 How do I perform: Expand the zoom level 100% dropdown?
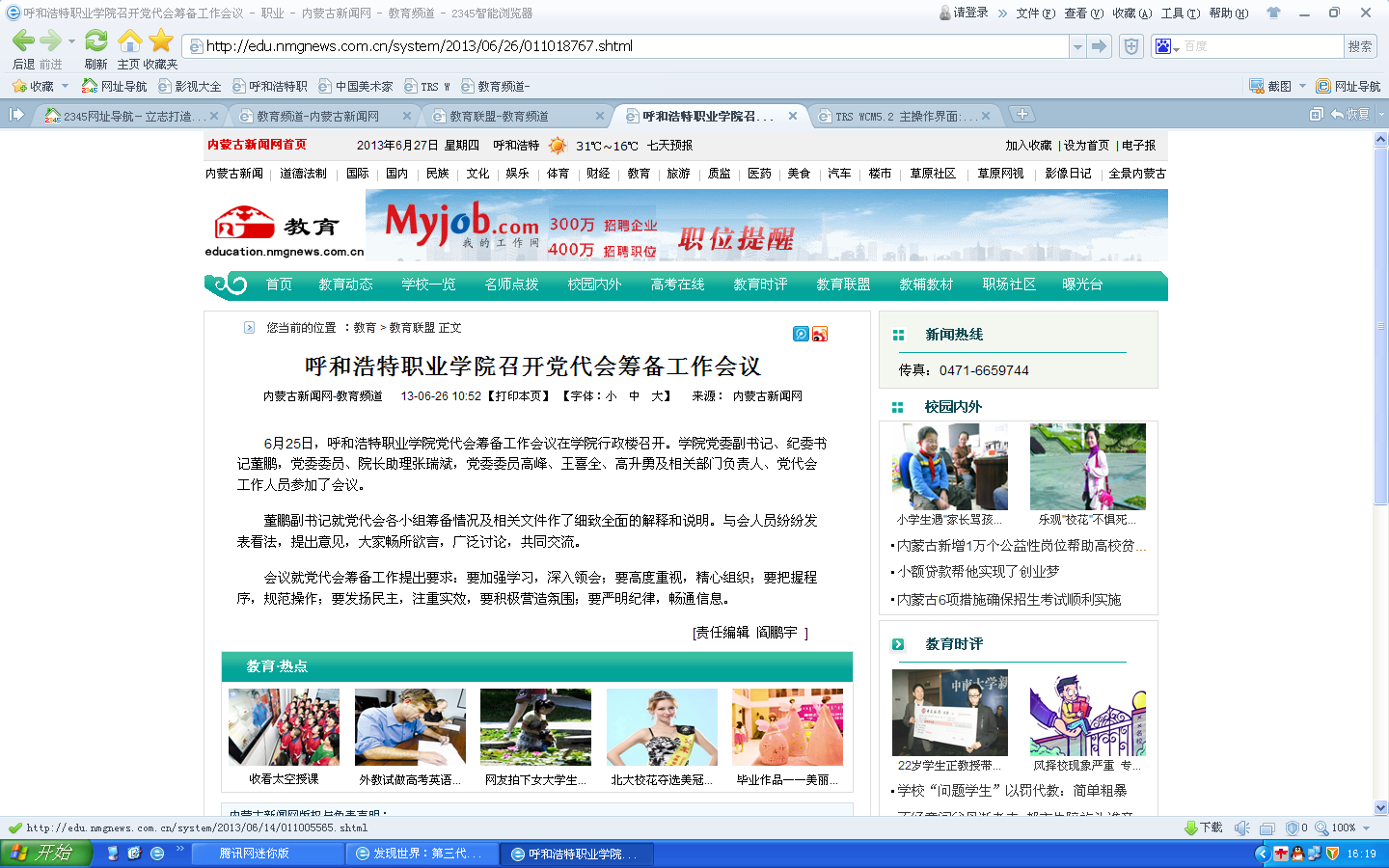pos(1366,827)
